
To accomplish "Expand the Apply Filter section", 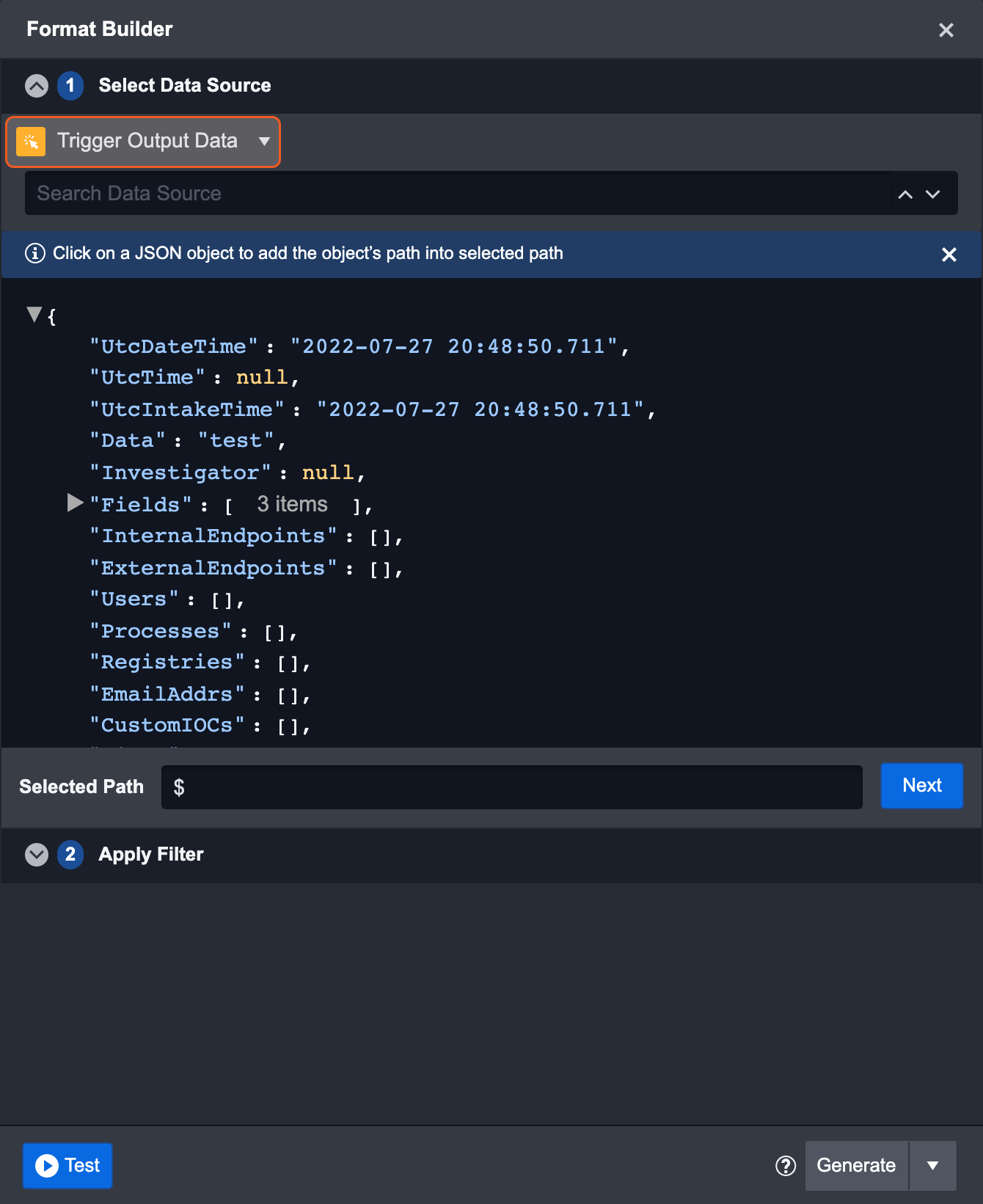I will click(37, 855).
